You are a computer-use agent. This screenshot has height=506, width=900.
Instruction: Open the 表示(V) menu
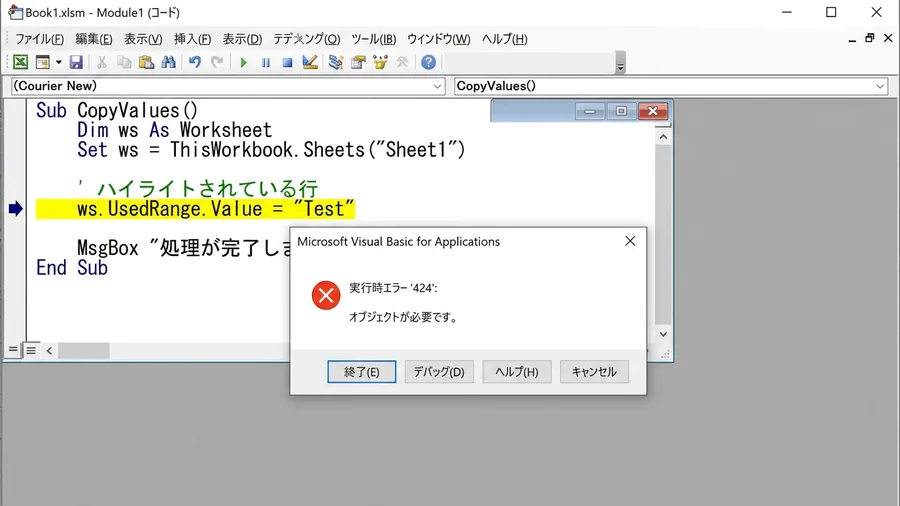(143, 39)
